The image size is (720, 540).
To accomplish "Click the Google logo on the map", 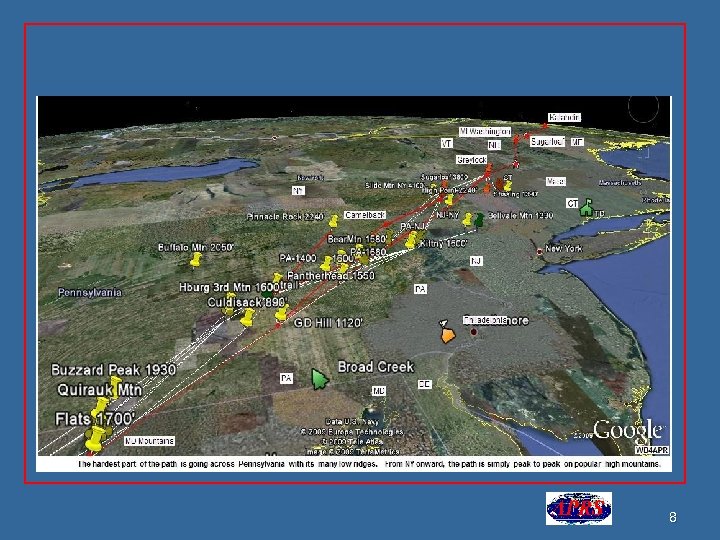I will 628,431.
